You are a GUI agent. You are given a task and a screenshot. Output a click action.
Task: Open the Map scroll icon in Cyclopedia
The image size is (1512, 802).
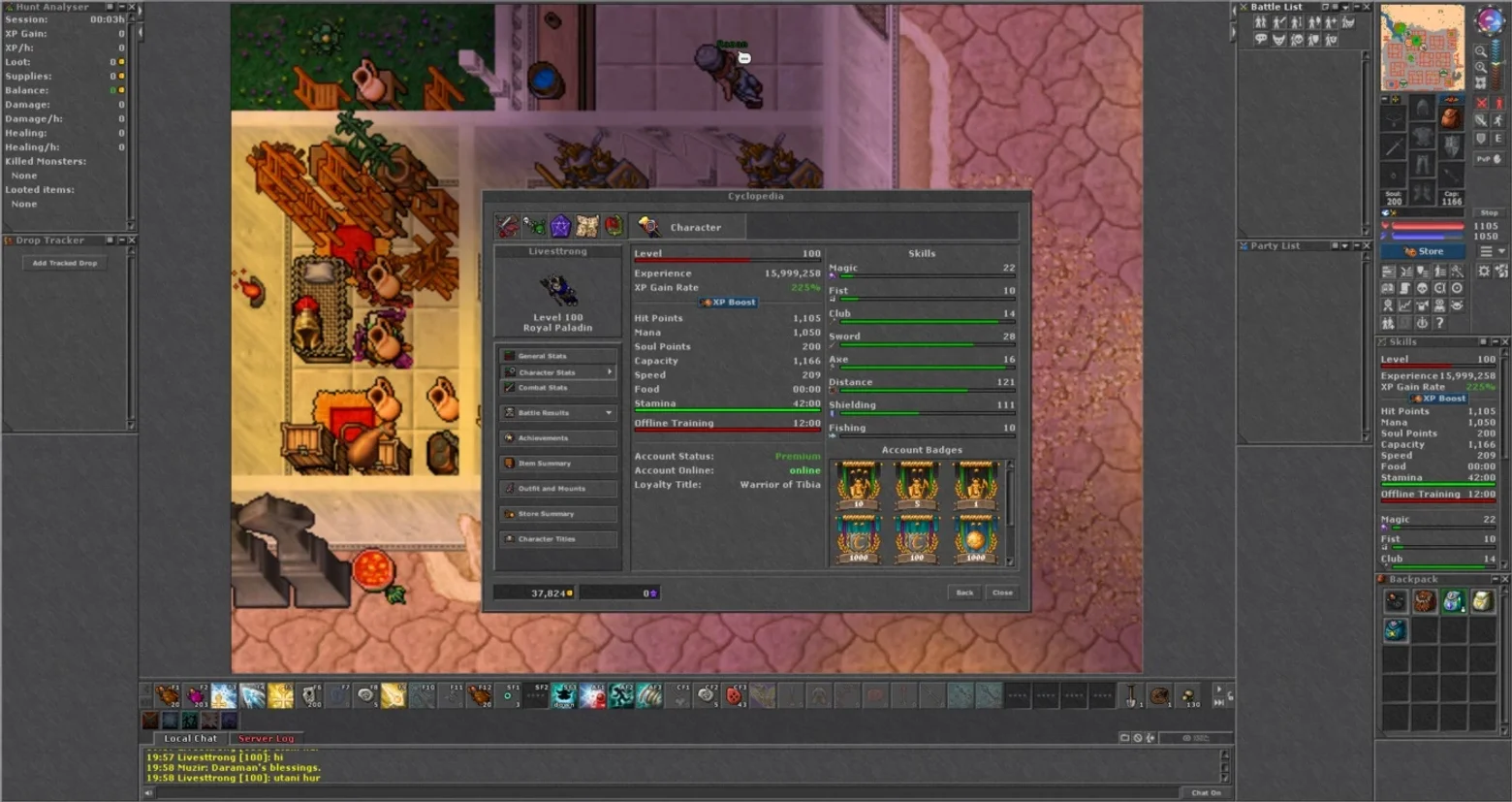[x=587, y=227]
